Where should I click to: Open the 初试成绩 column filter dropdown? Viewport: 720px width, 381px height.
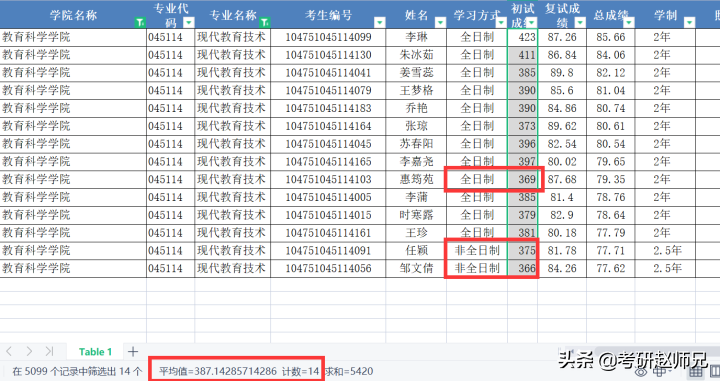532,22
